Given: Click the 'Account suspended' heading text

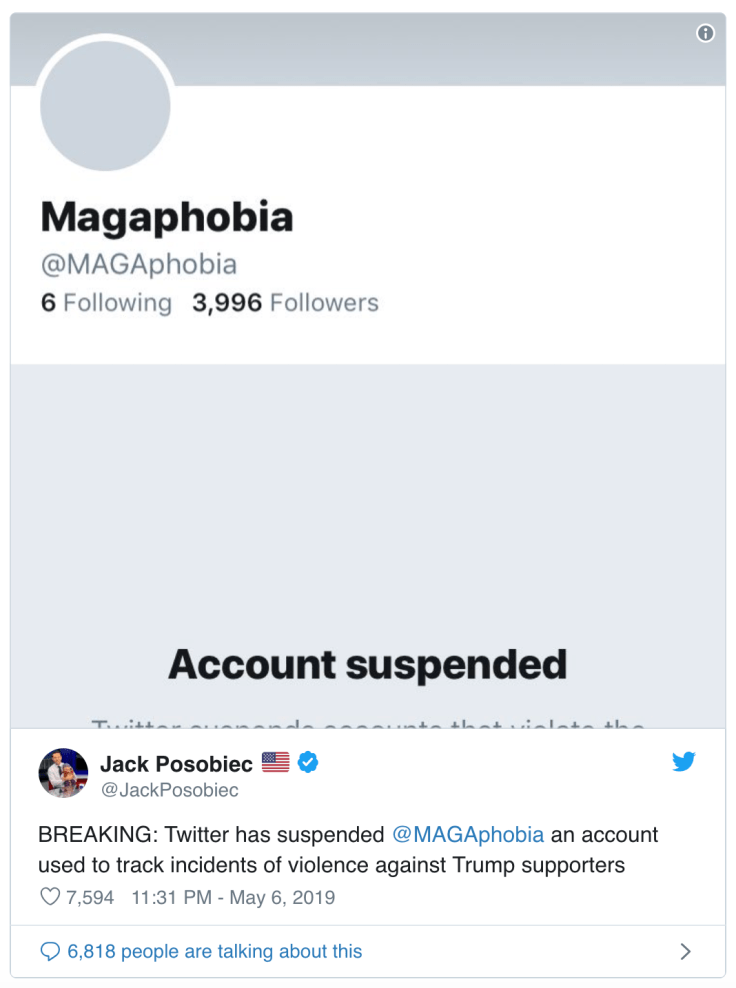Looking at the screenshot, I should (x=368, y=663).
